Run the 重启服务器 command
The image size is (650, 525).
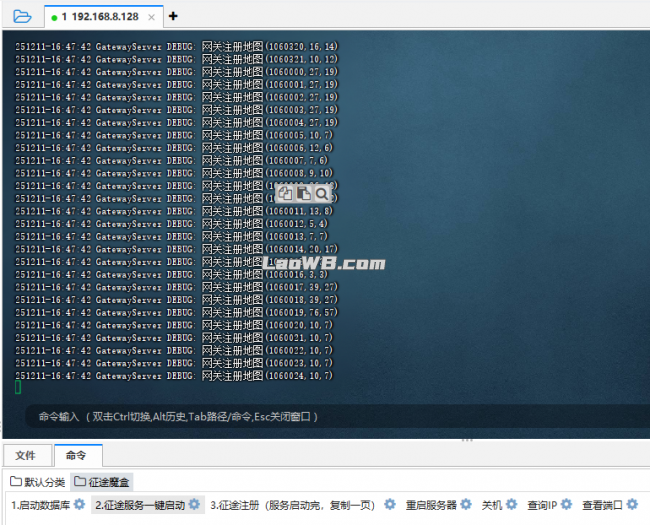click(431, 505)
